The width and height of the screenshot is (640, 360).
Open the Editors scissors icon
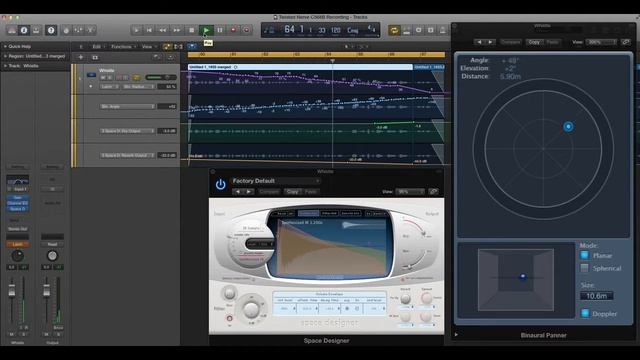point(91,30)
